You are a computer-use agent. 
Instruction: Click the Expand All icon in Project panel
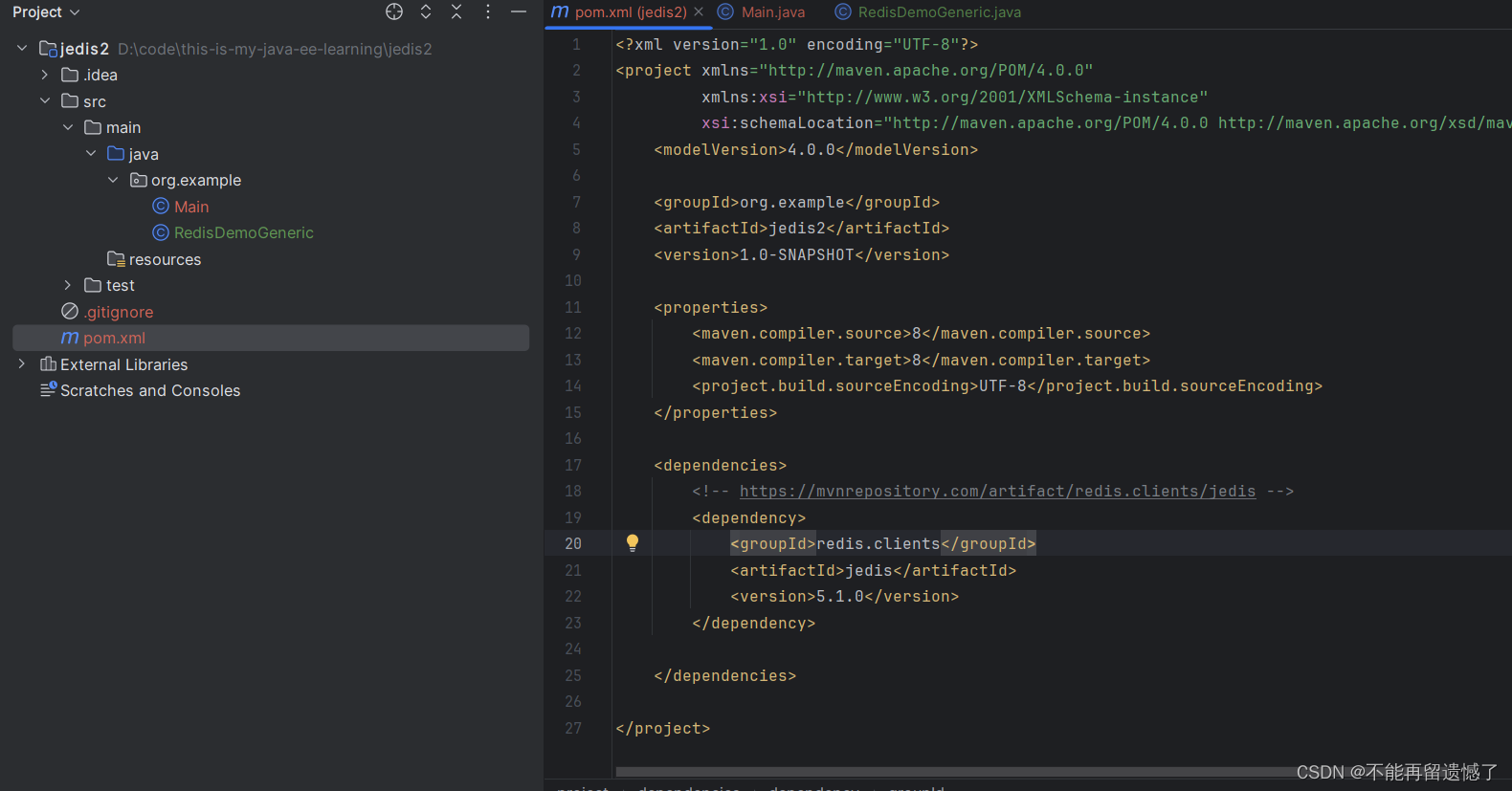(426, 11)
